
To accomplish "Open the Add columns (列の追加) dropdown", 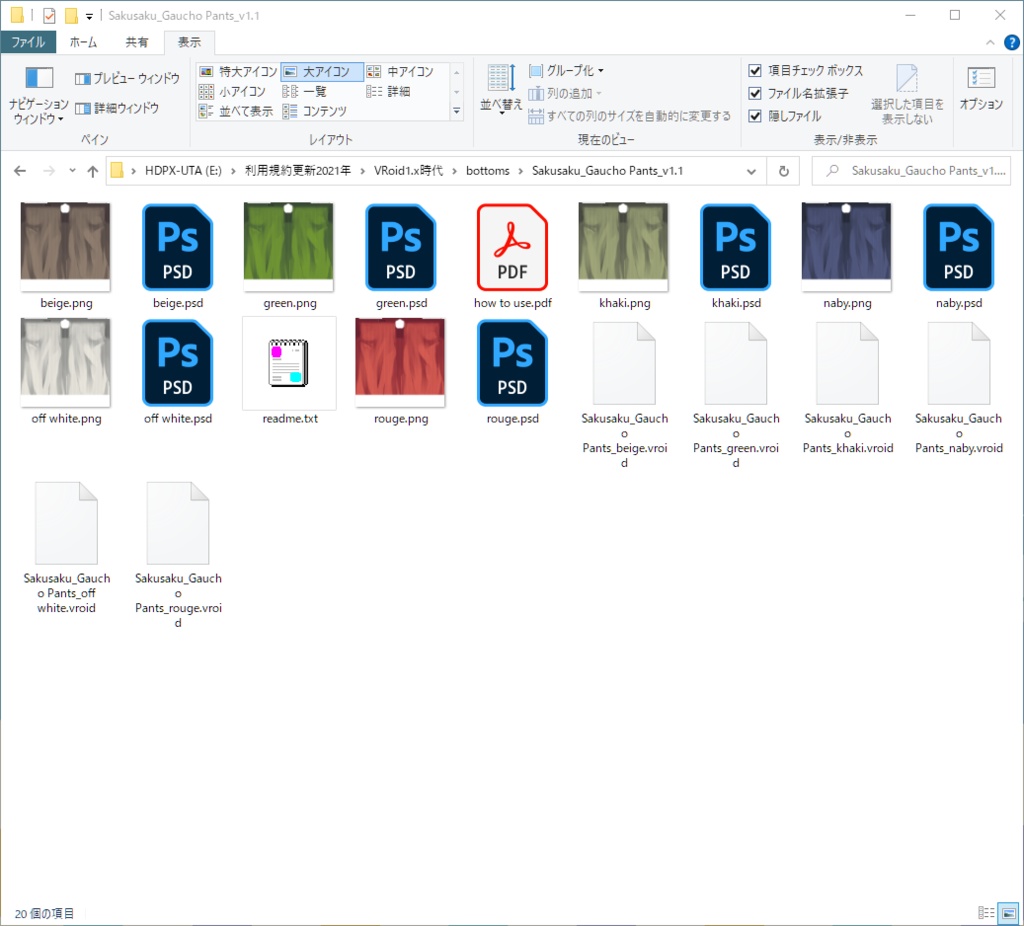I will [x=565, y=93].
